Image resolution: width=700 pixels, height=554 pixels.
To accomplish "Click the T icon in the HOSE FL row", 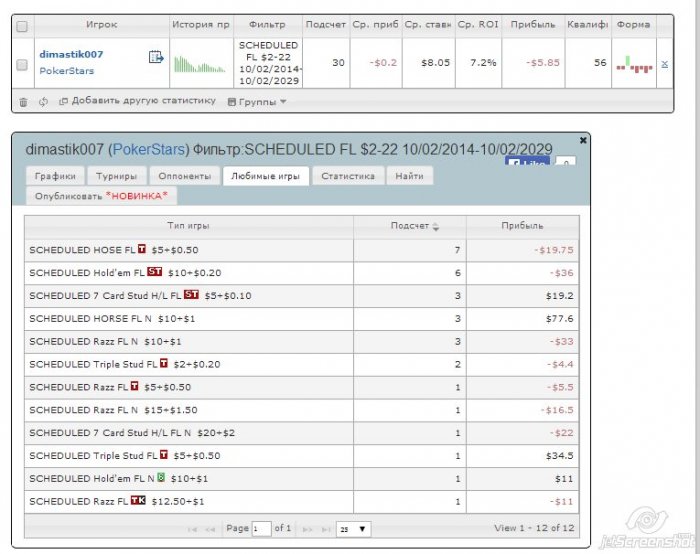I will tap(142, 249).
